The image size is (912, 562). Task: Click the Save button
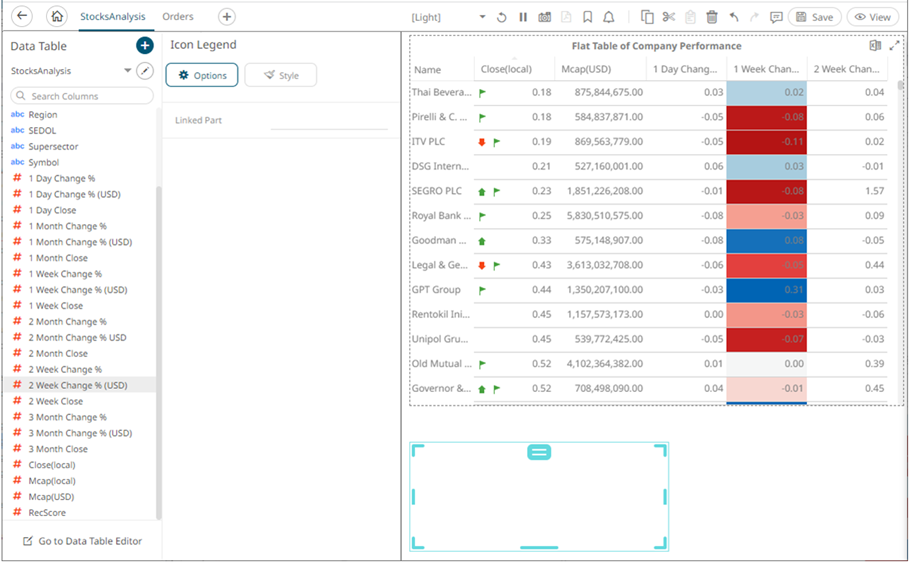point(814,17)
